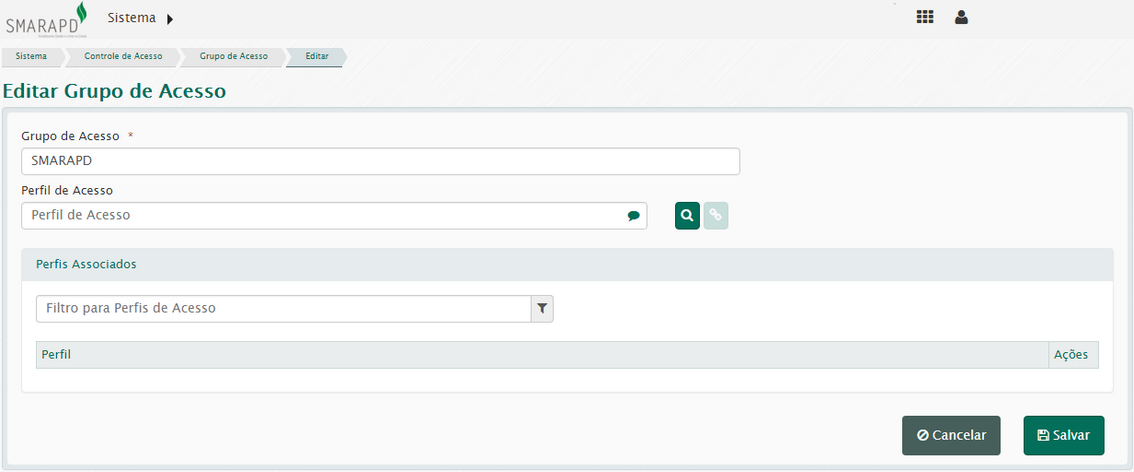Image resolution: width=1134 pixels, height=472 pixels.
Task: Click the speech bubble icon in Perfil field
Action: (x=633, y=216)
